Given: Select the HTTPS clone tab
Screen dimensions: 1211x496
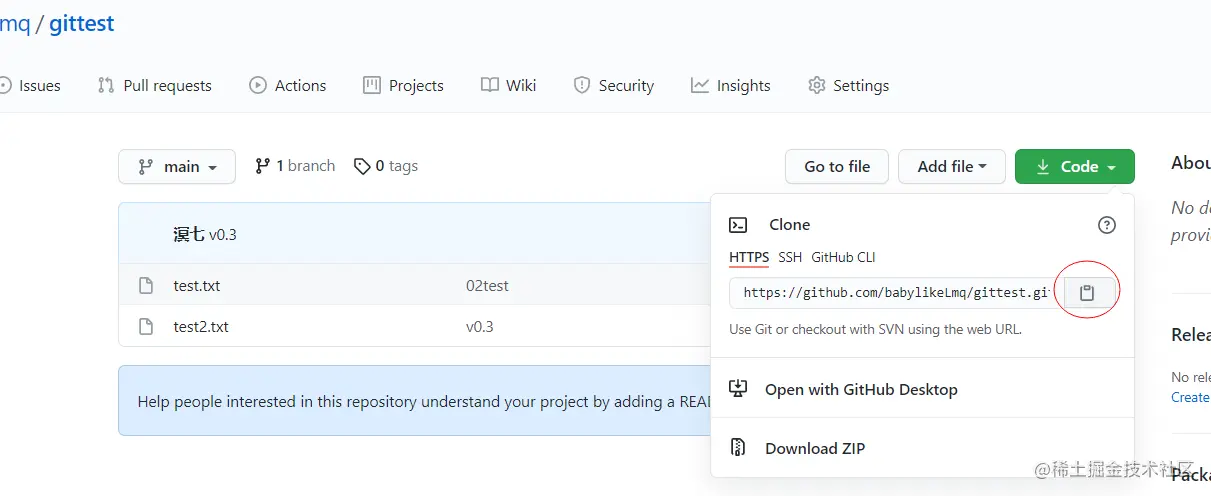Looking at the screenshot, I should pyautogui.click(x=749, y=257).
